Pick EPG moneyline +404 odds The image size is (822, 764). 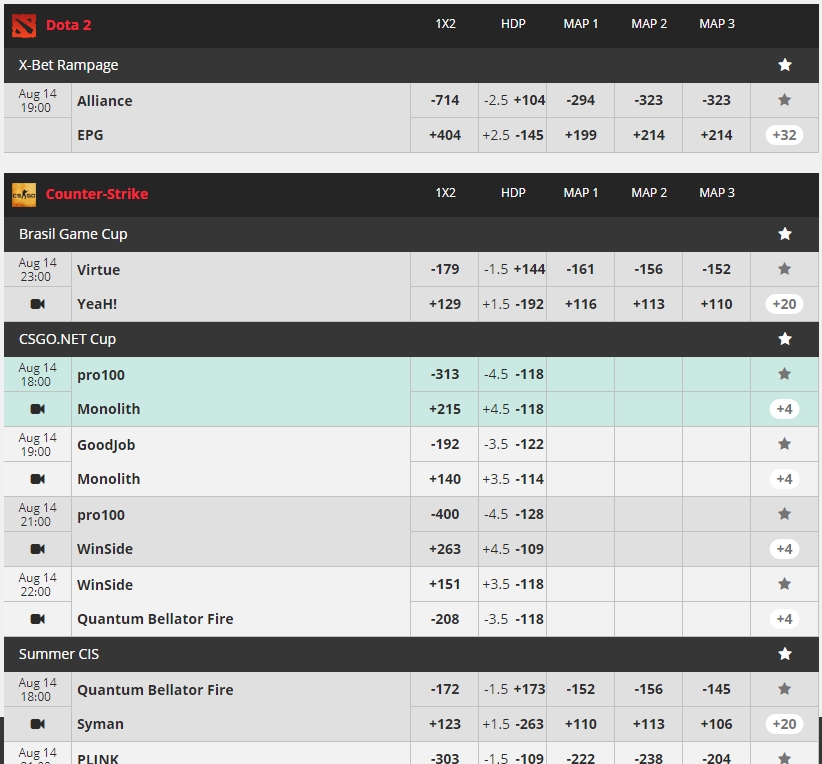click(445, 135)
